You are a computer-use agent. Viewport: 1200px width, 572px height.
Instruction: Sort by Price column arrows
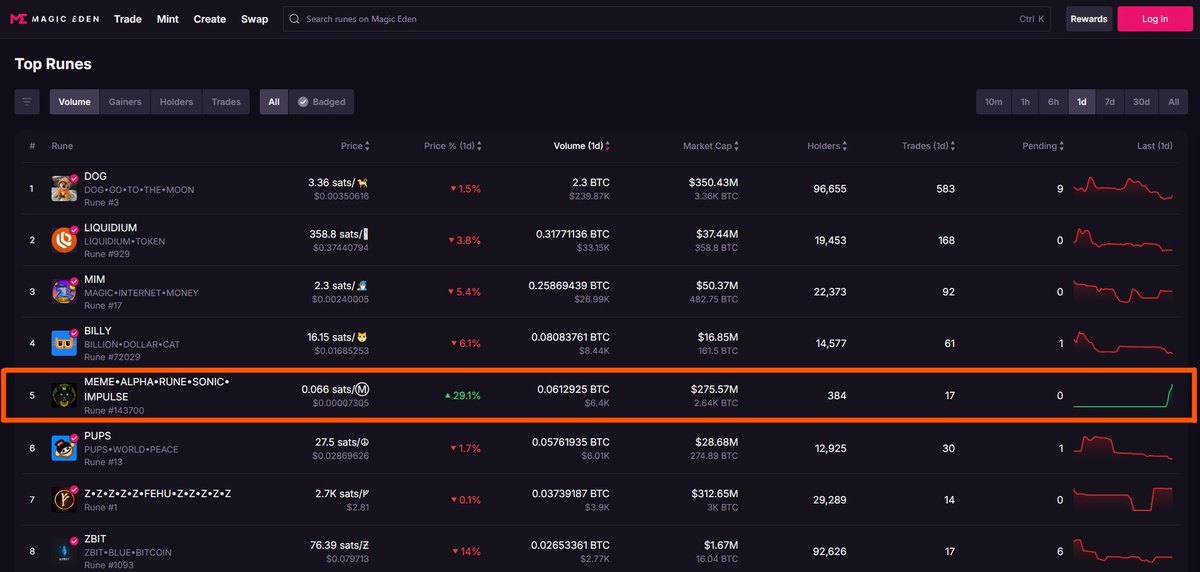[x=367, y=146]
